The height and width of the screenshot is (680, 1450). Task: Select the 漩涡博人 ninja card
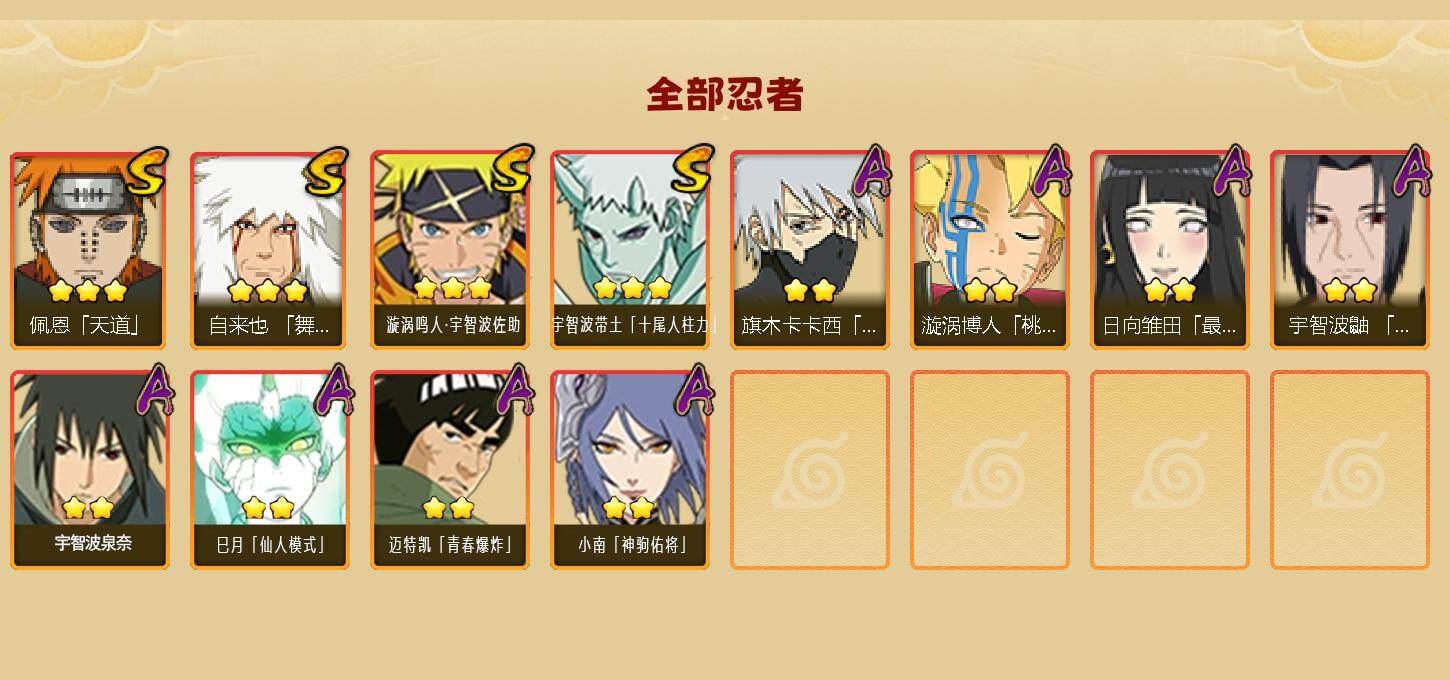coord(990,250)
